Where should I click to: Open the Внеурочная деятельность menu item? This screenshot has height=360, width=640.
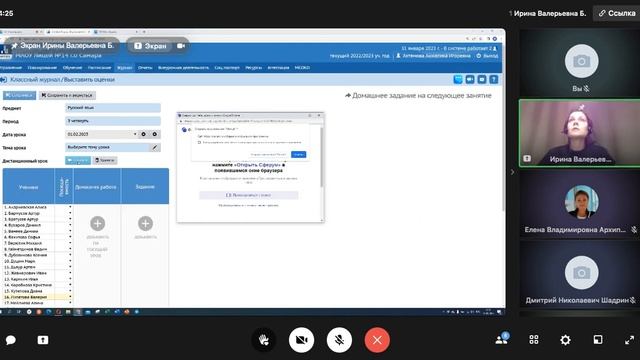click(x=183, y=68)
